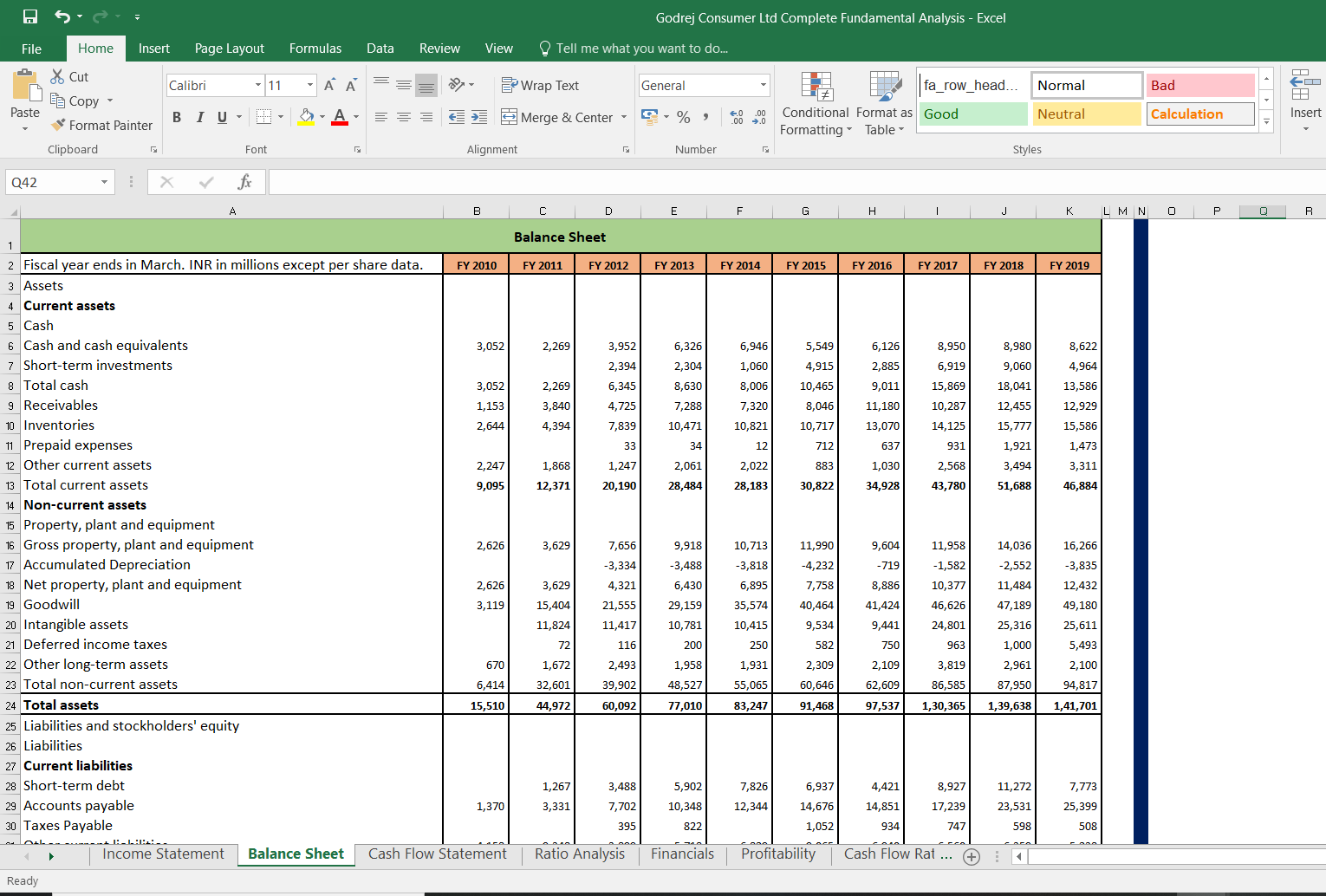Add a new sheet with plus button
Viewport: 1326px width, 896px height.
click(972, 857)
